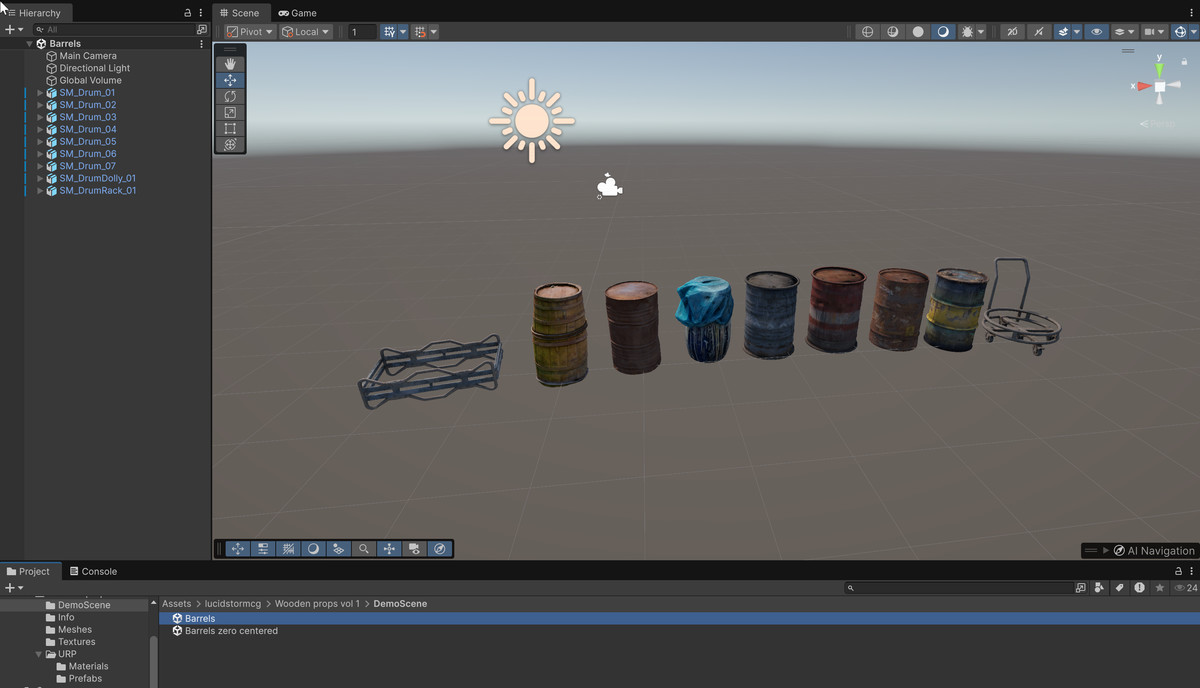Open the Textures folder in Project tree

(77, 642)
